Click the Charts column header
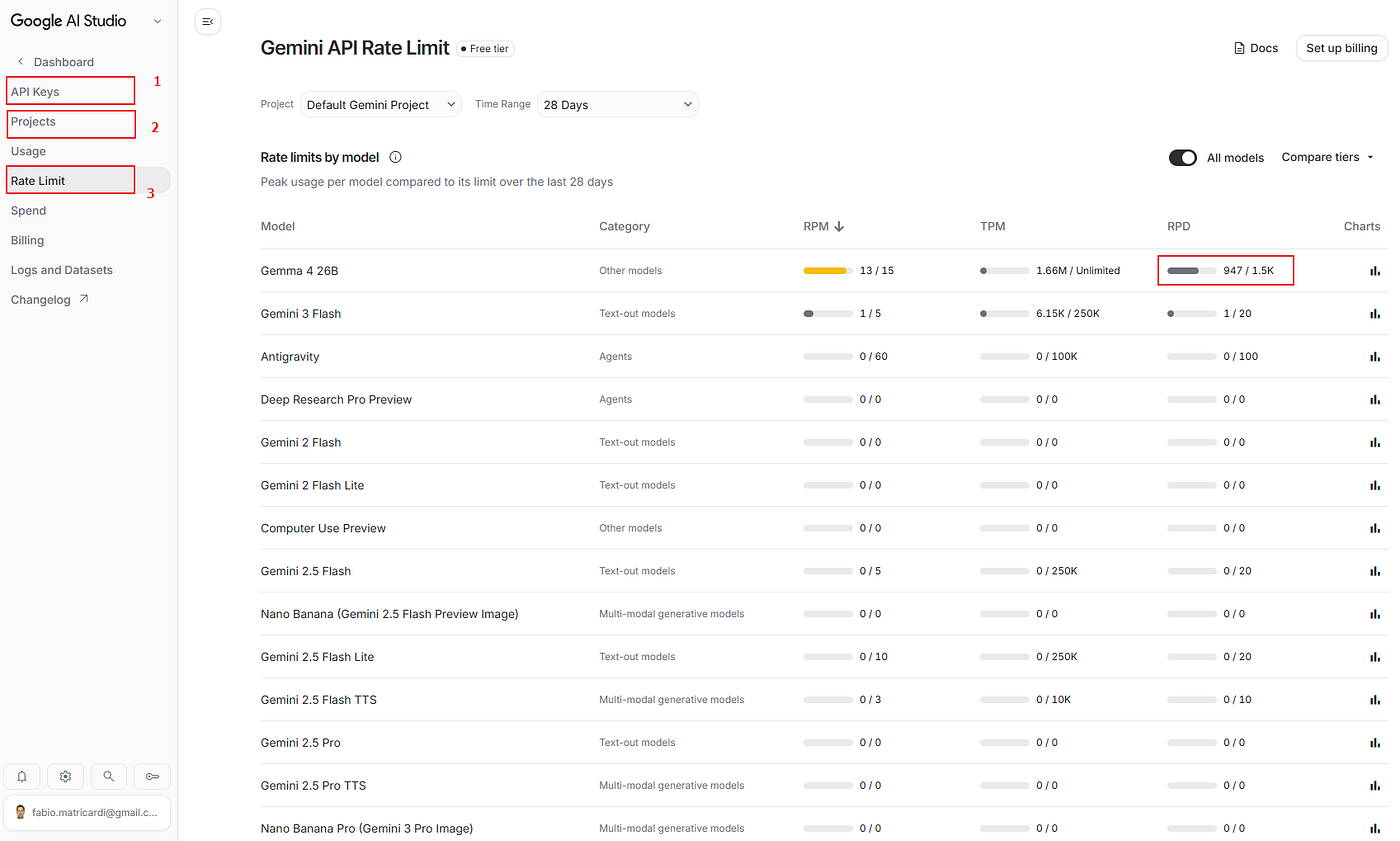The width and height of the screenshot is (1400, 841). (1362, 227)
